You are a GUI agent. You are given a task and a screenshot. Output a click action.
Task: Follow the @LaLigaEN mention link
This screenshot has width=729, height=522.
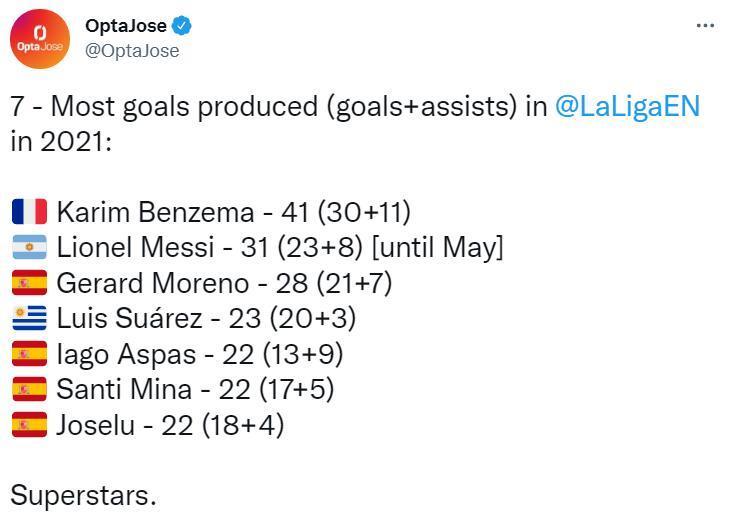pyautogui.click(x=628, y=106)
